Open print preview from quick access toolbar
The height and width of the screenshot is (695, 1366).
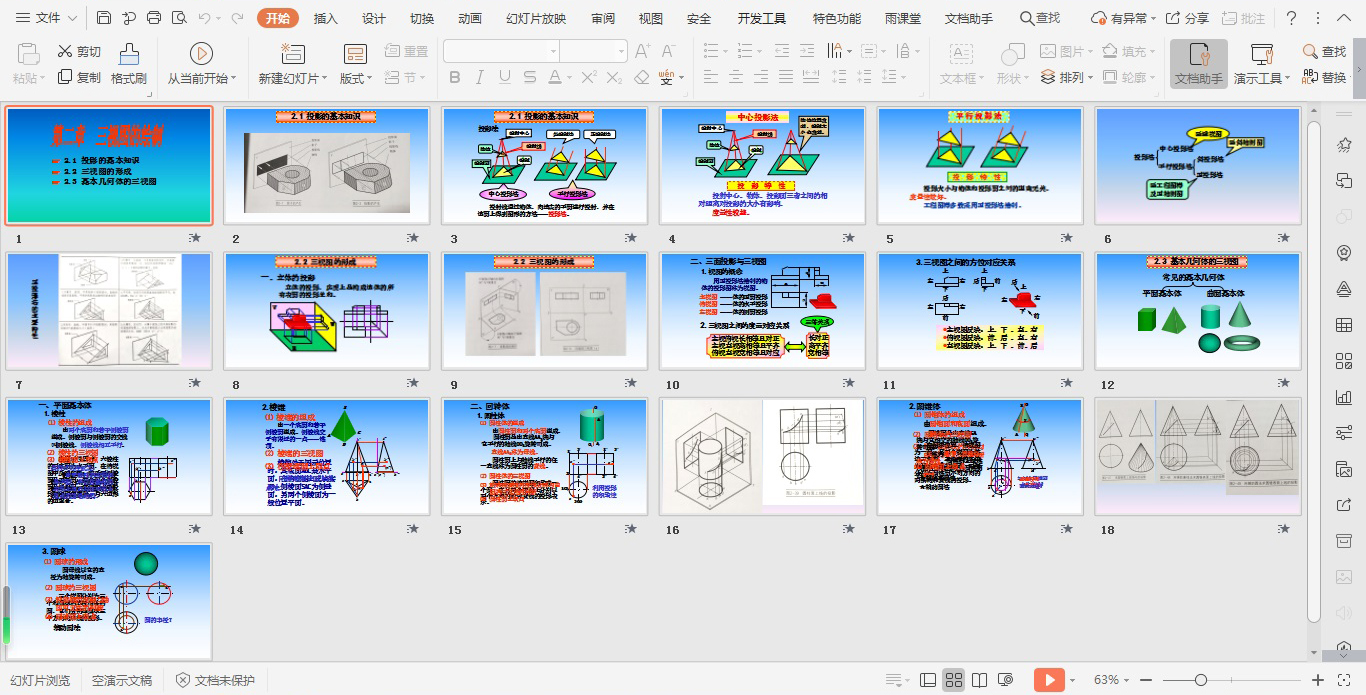178,18
